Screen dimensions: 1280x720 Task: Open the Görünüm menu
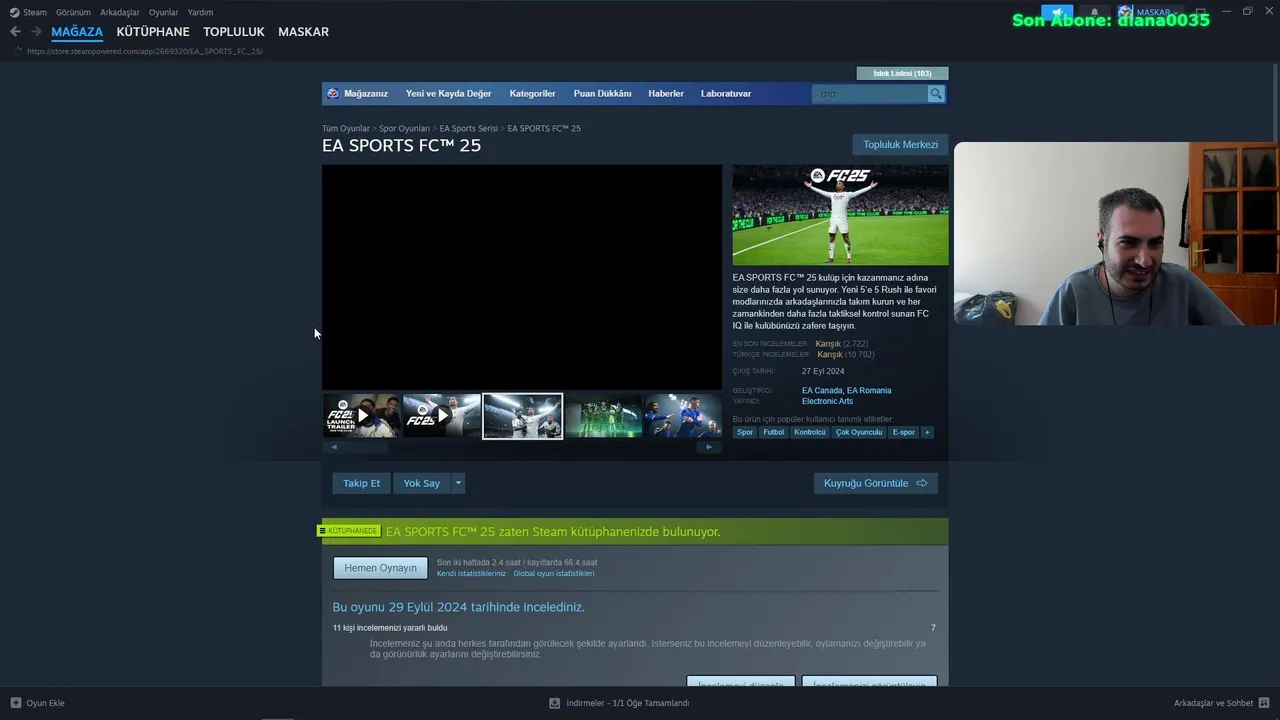[73, 13]
